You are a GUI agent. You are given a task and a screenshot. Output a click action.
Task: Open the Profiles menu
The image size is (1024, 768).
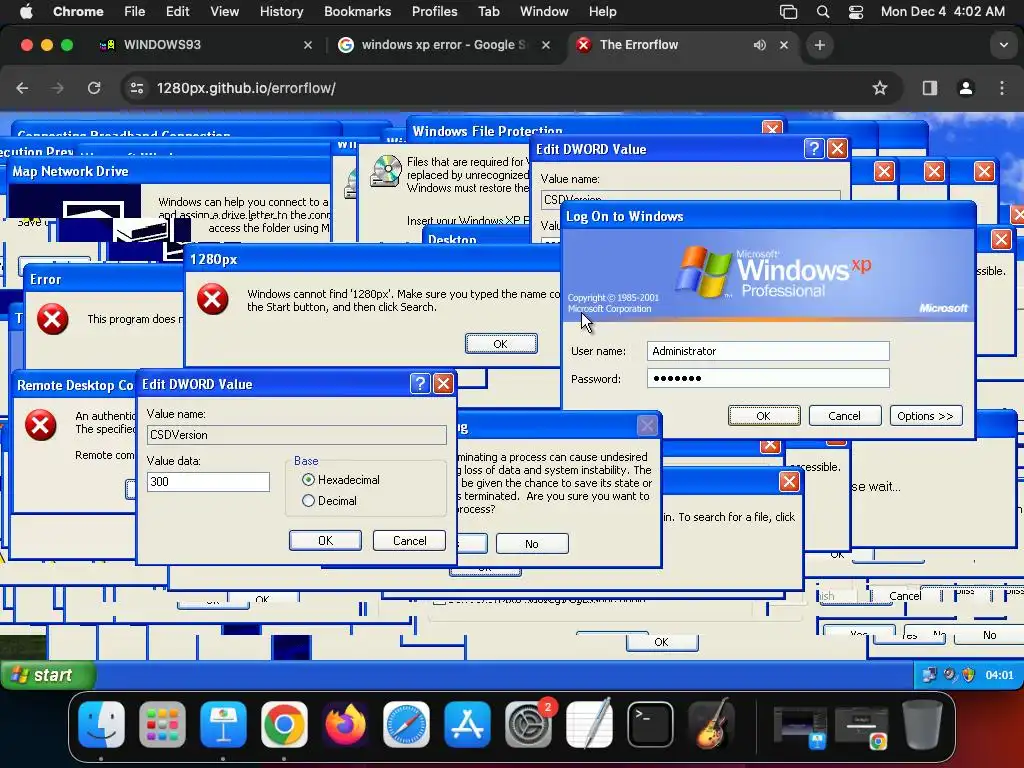[x=434, y=12]
